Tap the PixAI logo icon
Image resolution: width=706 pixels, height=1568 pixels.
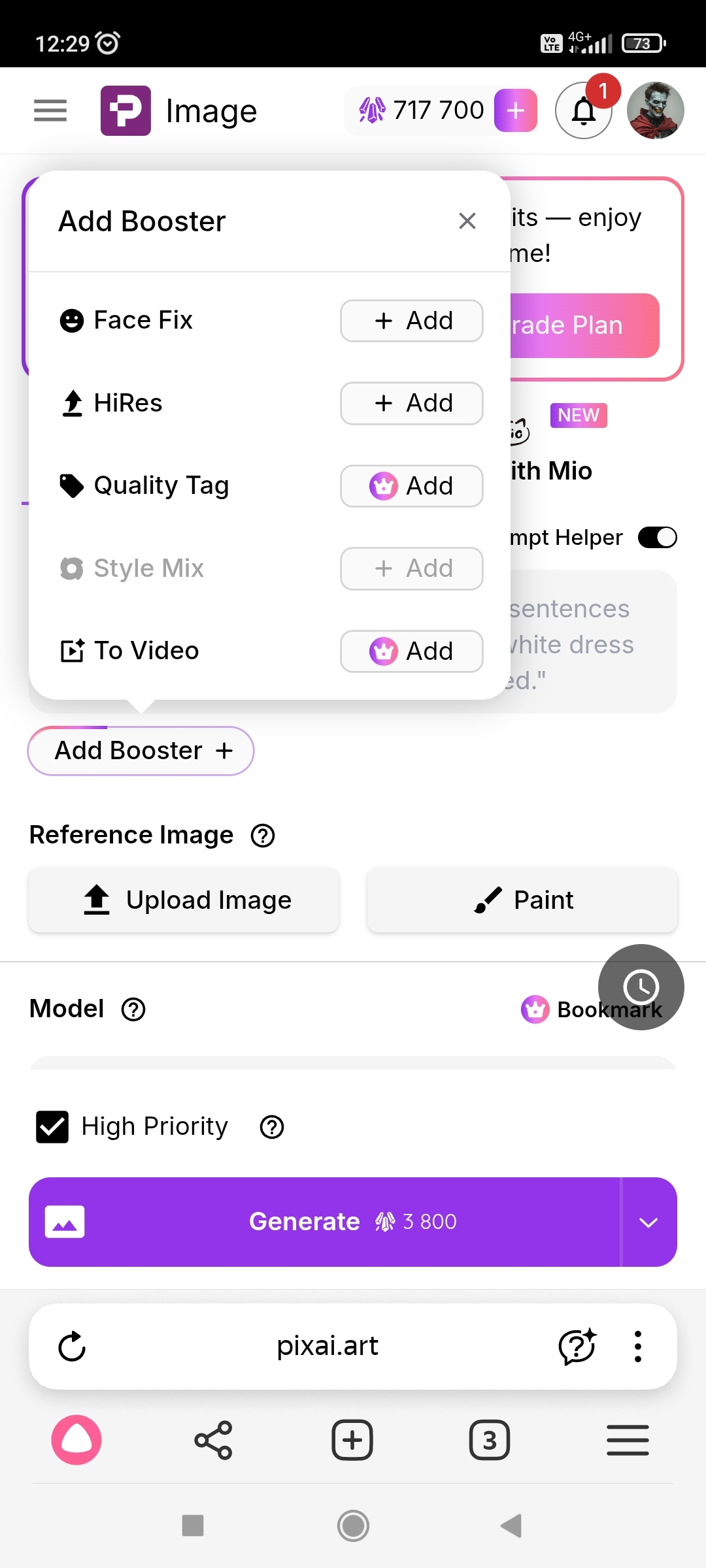126,110
